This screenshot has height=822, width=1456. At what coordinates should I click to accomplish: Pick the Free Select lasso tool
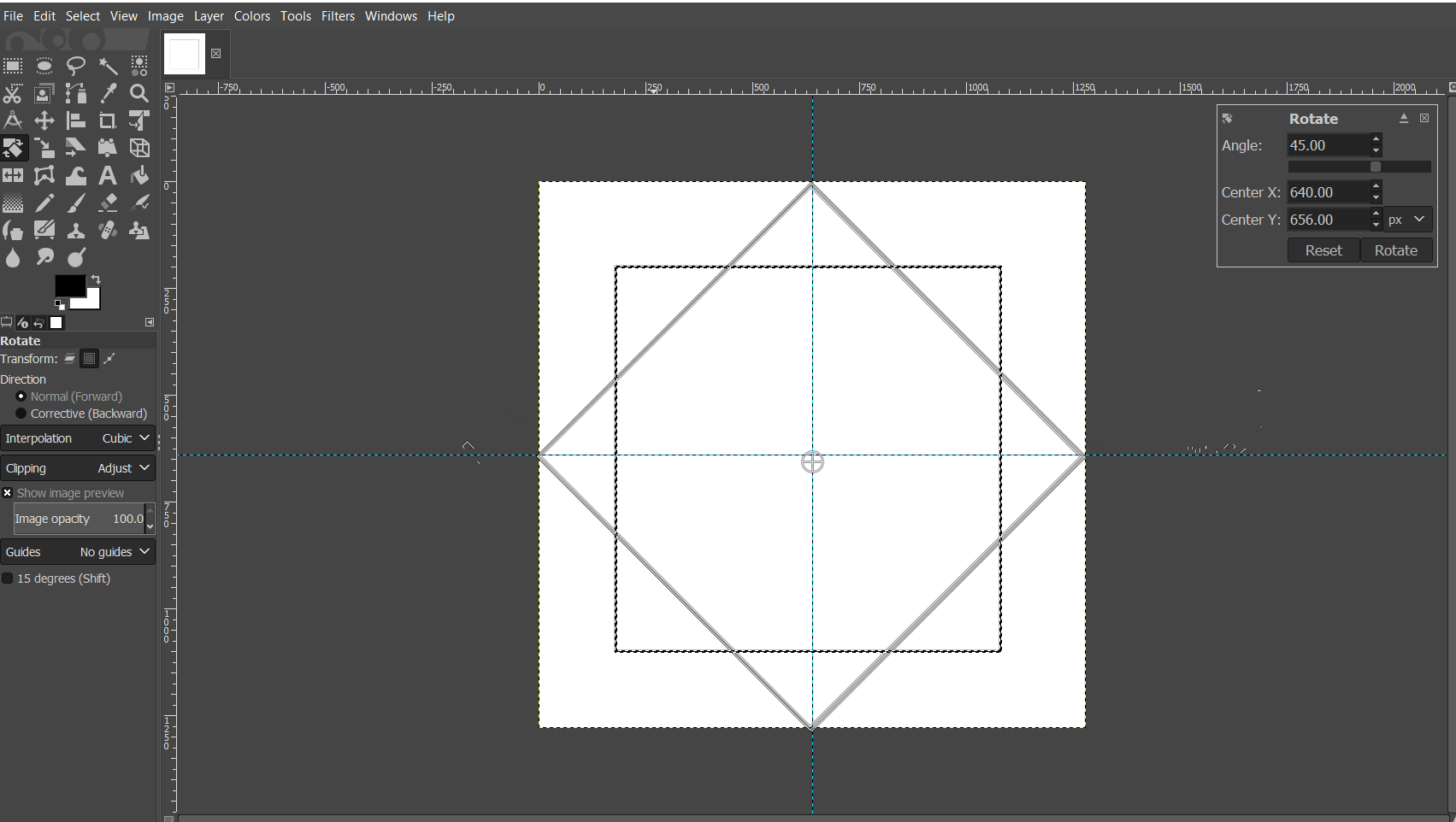tap(76, 66)
